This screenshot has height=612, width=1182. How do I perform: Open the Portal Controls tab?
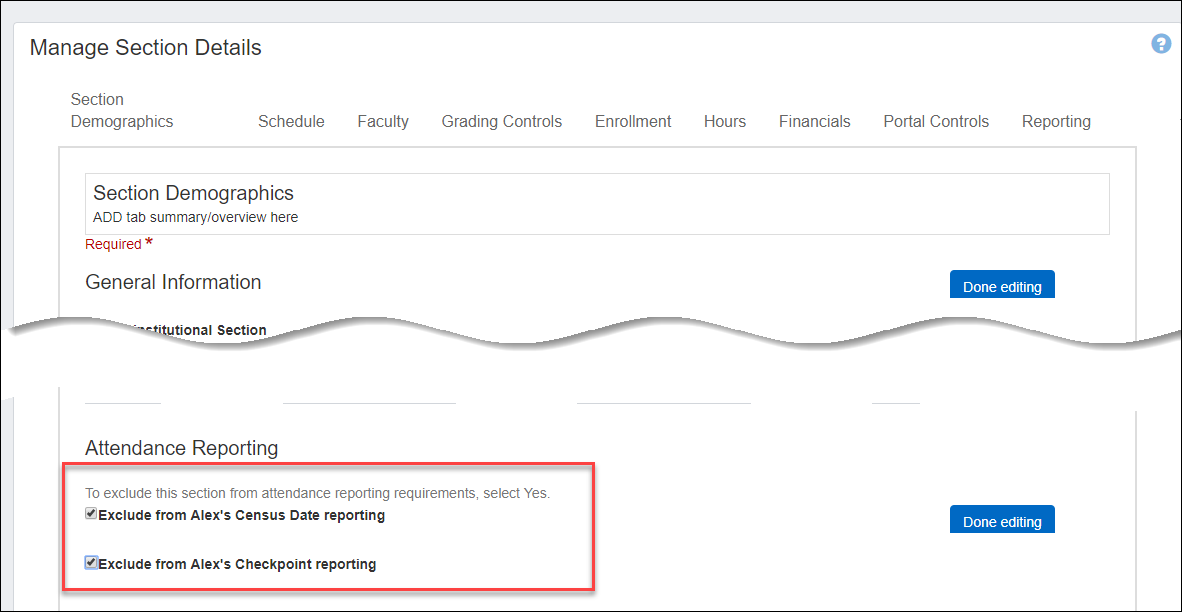click(935, 122)
